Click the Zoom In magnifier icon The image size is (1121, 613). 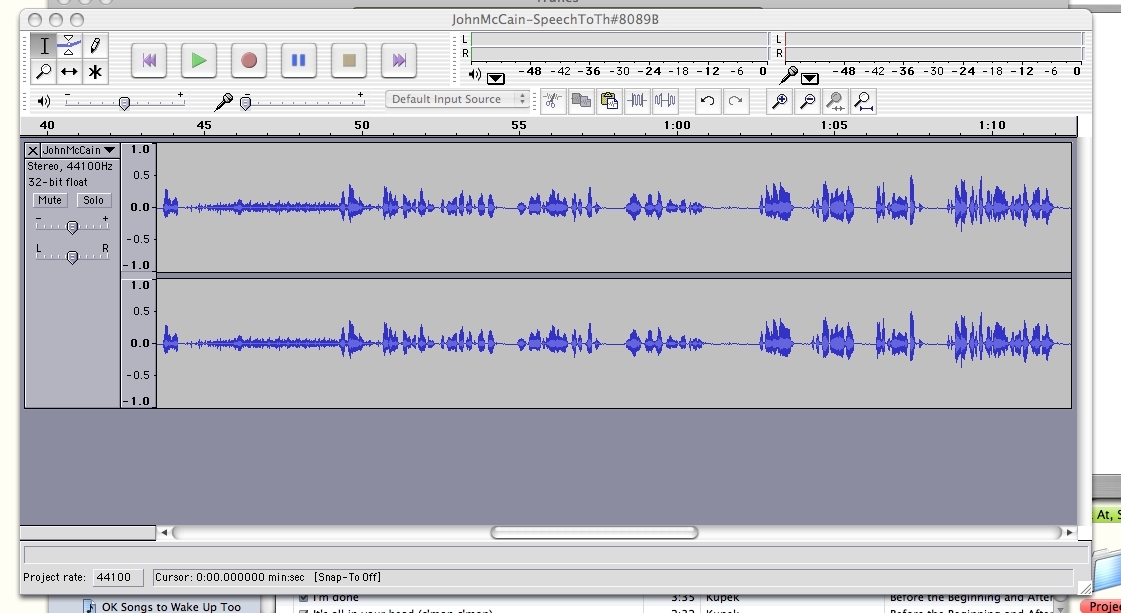coord(779,100)
